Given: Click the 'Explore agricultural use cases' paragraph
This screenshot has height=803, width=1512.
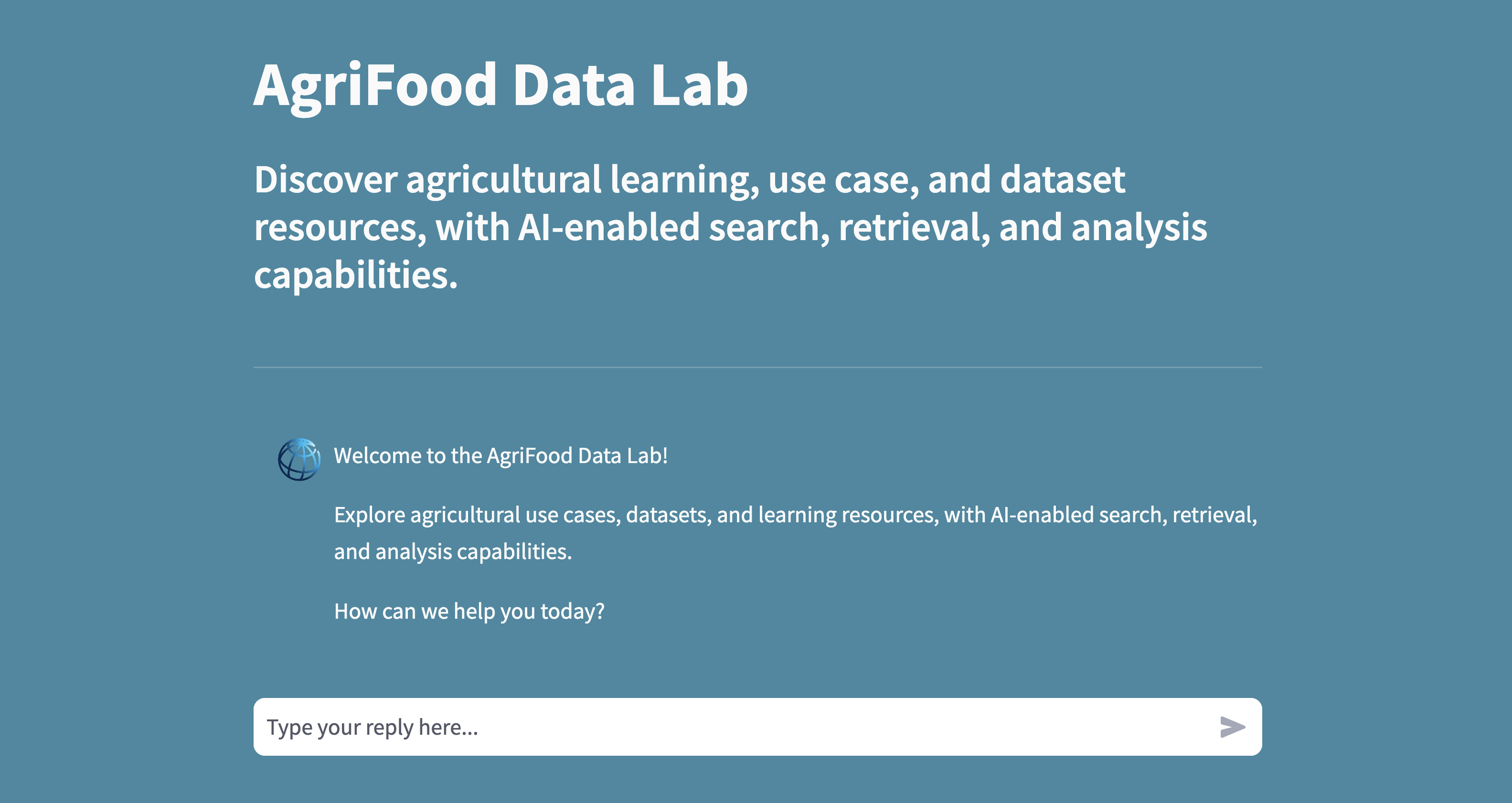Looking at the screenshot, I should [795, 533].
